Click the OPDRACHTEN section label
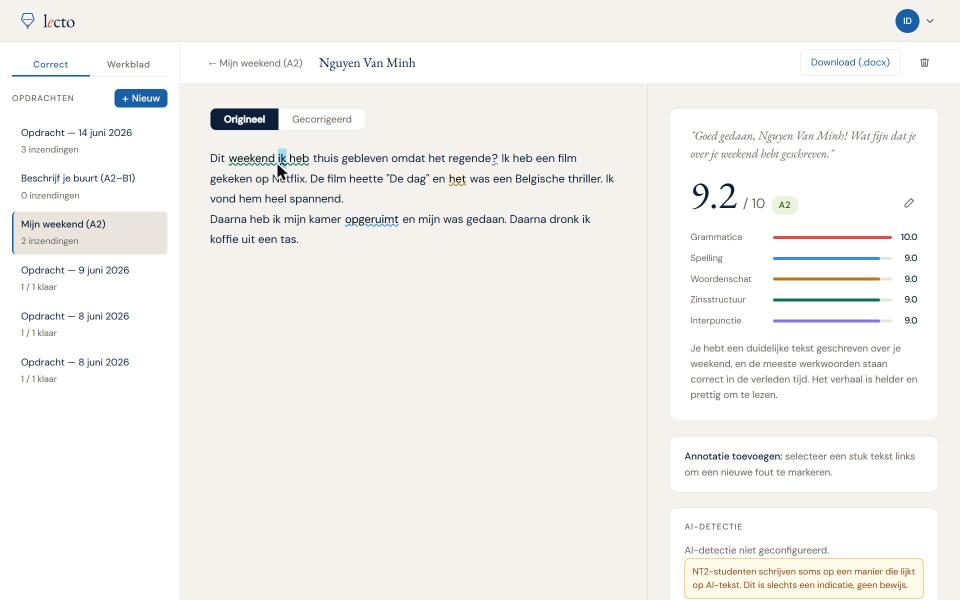Viewport: 960px width, 600px height. pyautogui.click(x=43, y=98)
